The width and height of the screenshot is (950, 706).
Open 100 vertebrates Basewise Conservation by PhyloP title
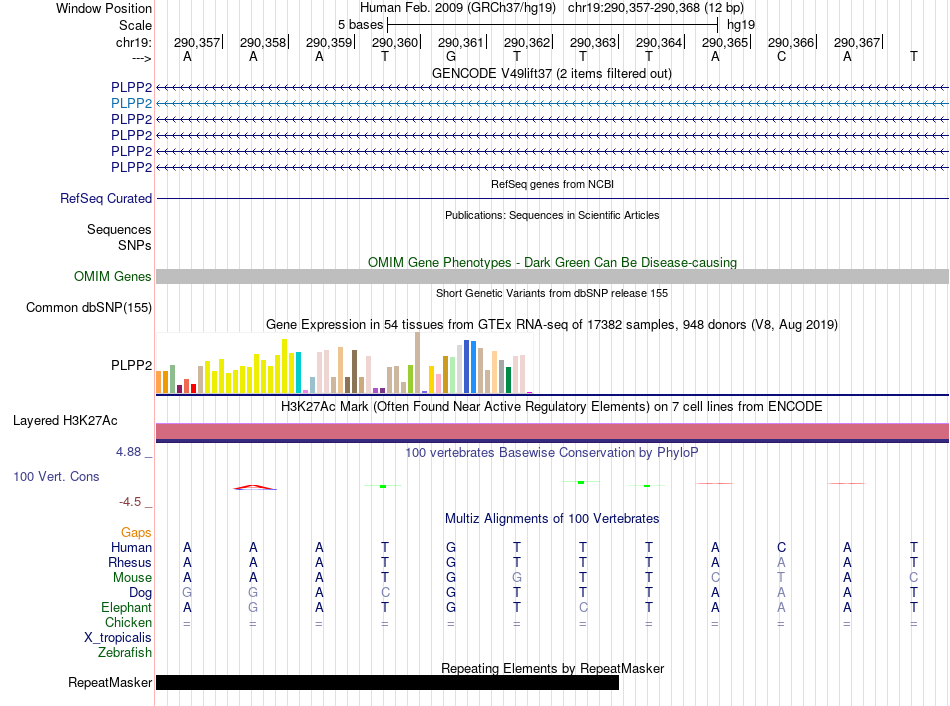pyautogui.click(x=552, y=452)
